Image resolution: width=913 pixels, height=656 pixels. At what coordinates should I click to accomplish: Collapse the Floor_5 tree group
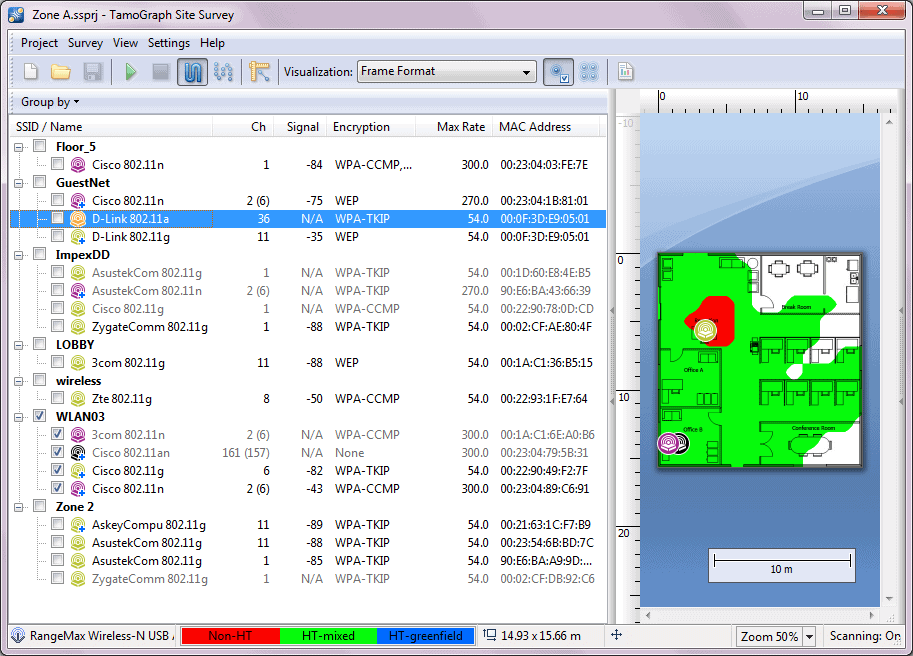pyautogui.click(x=19, y=147)
